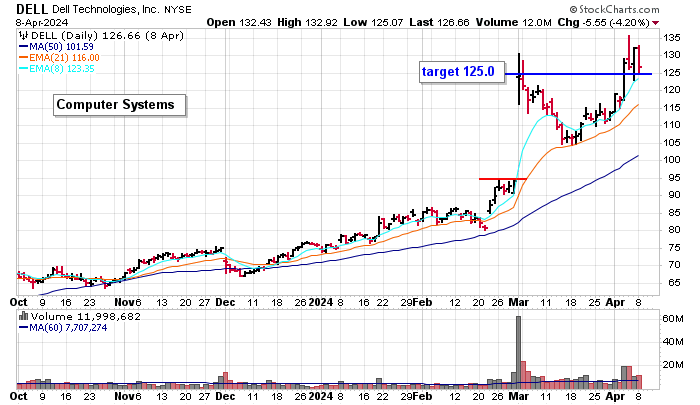Click the EMA(21) 116.00 legend entry

pyautogui.click(x=59, y=58)
